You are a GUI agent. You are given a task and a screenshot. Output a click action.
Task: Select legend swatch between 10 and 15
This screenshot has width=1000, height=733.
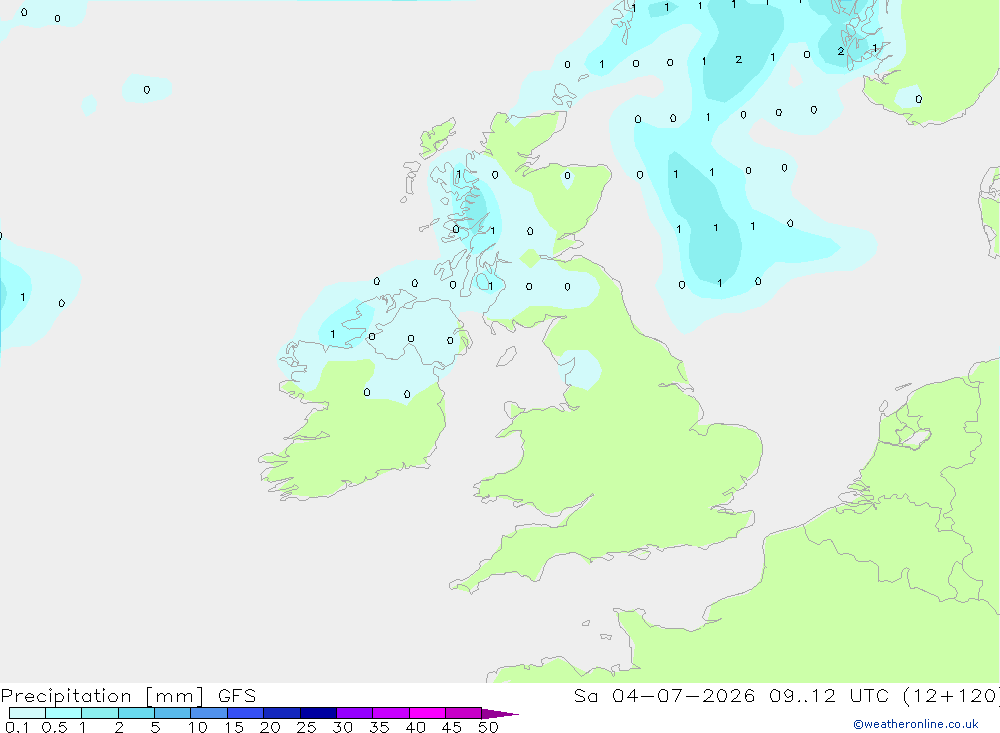tap(209, 713)
